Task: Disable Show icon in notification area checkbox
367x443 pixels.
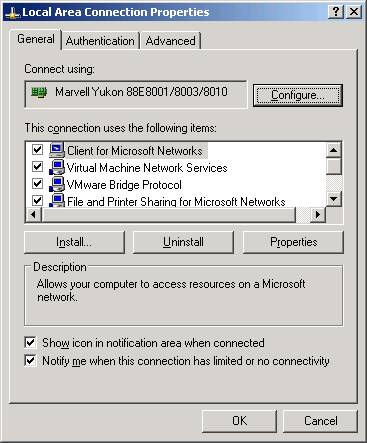Action: [x=30, y=343]
